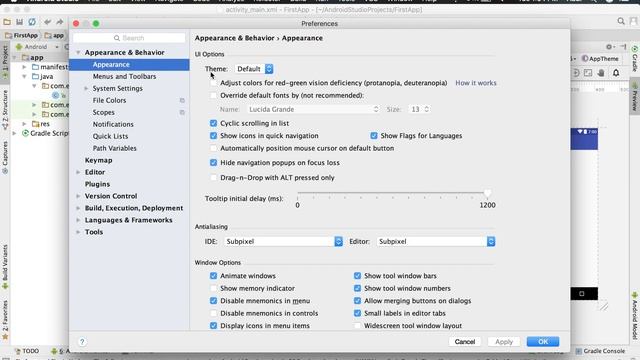Click the Preferences search field

pyautogui.click(x=129, y=38)
